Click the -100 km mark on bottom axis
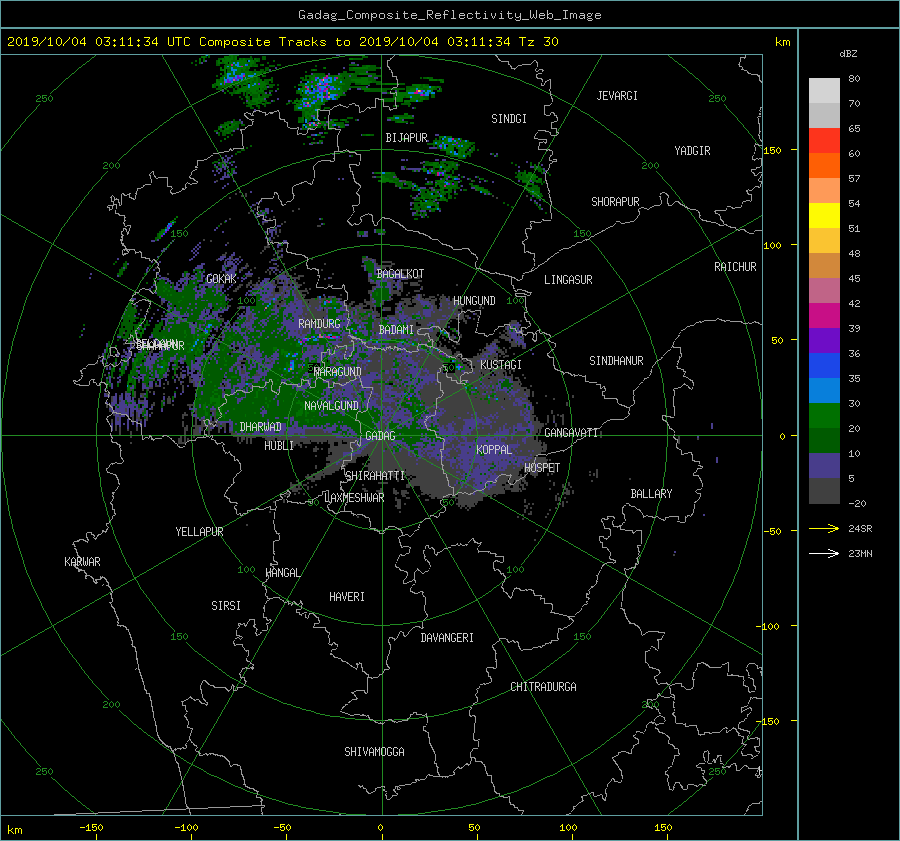 [186, 828]
